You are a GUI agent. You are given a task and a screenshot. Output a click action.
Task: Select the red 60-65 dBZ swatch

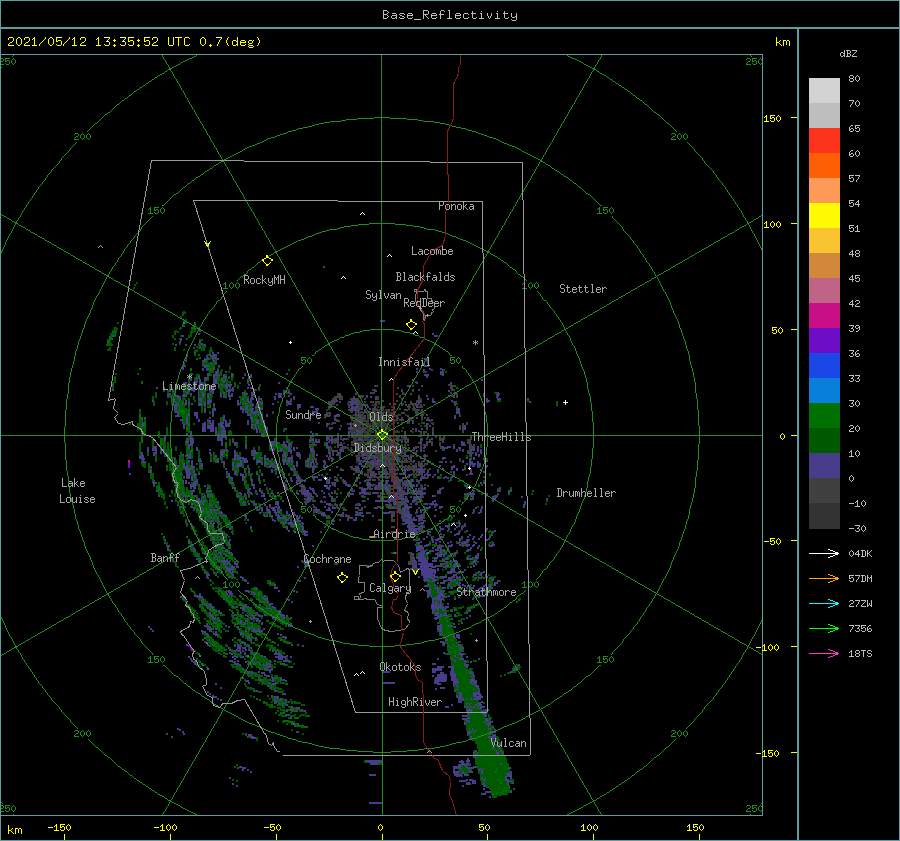[824, 141]
